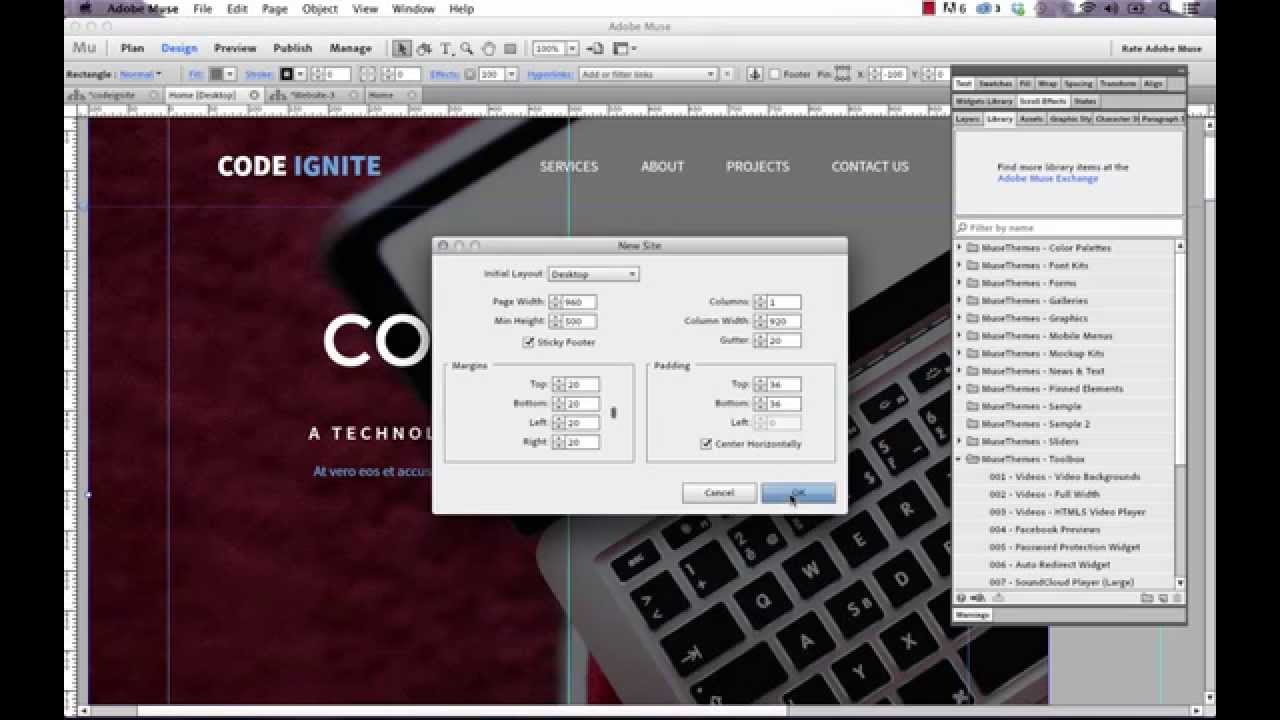Select the Zoom magnifier tool
This screenshot has width=1280, height=720.
467,48
